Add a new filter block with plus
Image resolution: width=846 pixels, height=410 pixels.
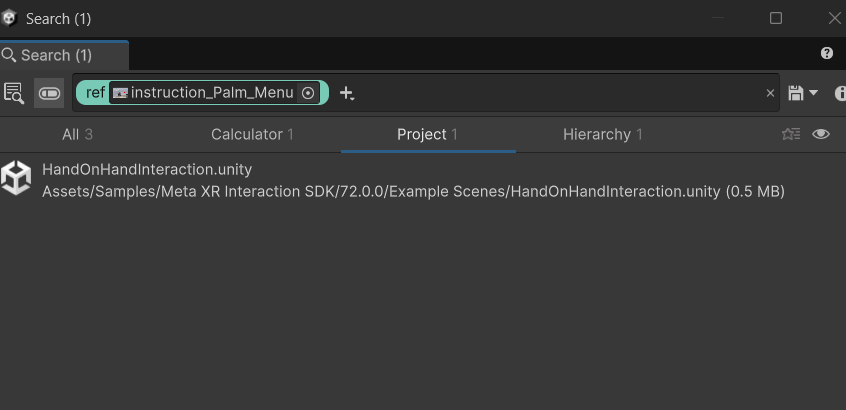346,93
